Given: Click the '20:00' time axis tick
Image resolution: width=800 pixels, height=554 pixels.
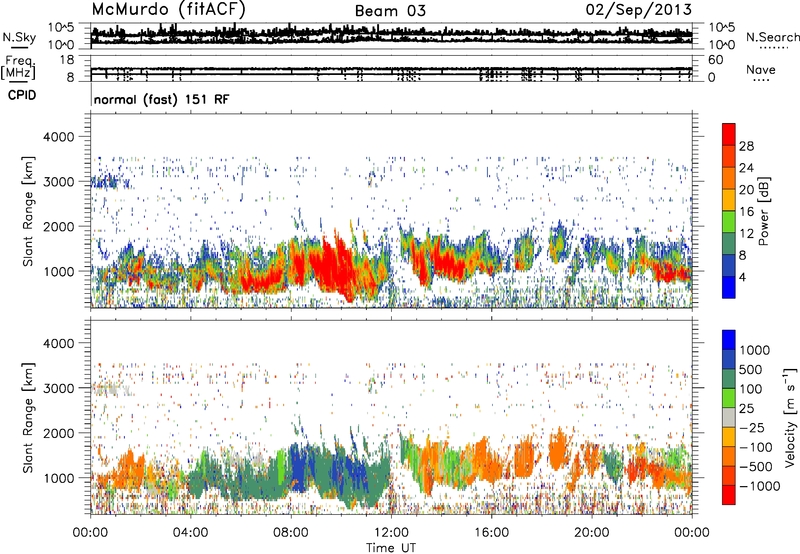Looking at the screenshot, I should point(591,533).
